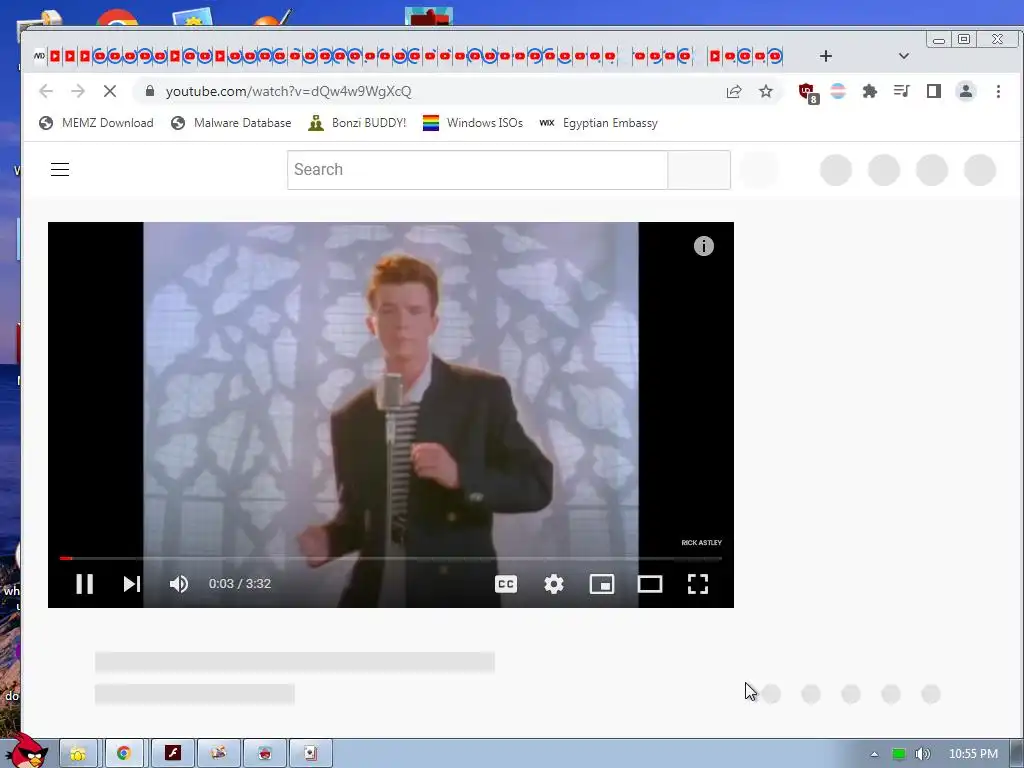Screen dimensions: 1024x768
Task: Open Flash app in taskbar
Action: point(172,754)
